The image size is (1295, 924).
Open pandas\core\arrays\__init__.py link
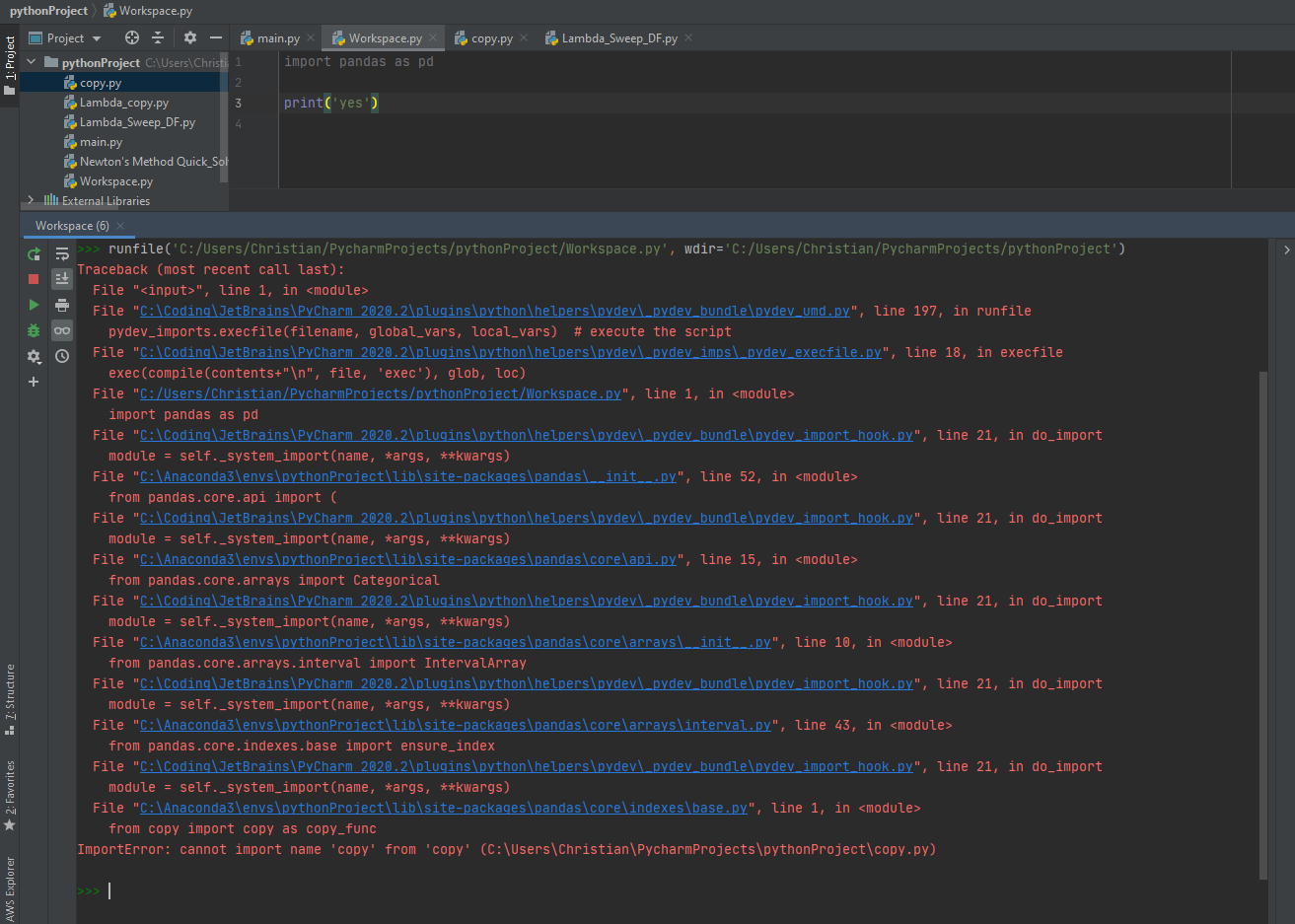(456, 642)
